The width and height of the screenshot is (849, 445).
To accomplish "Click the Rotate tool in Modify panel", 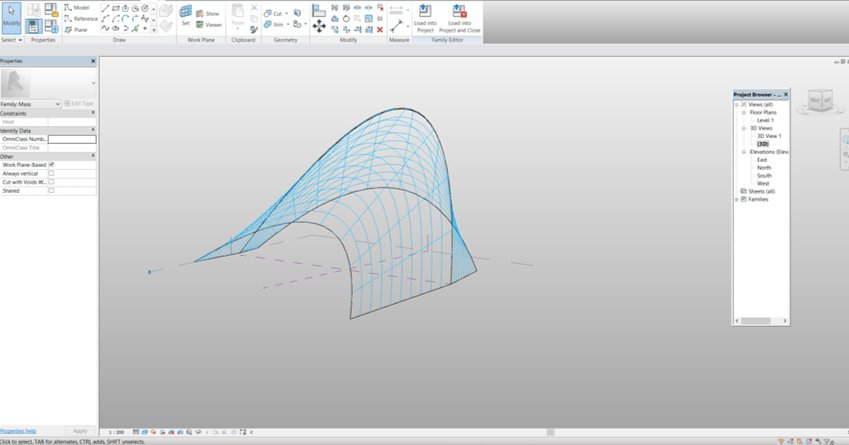I will click(346, 18).
